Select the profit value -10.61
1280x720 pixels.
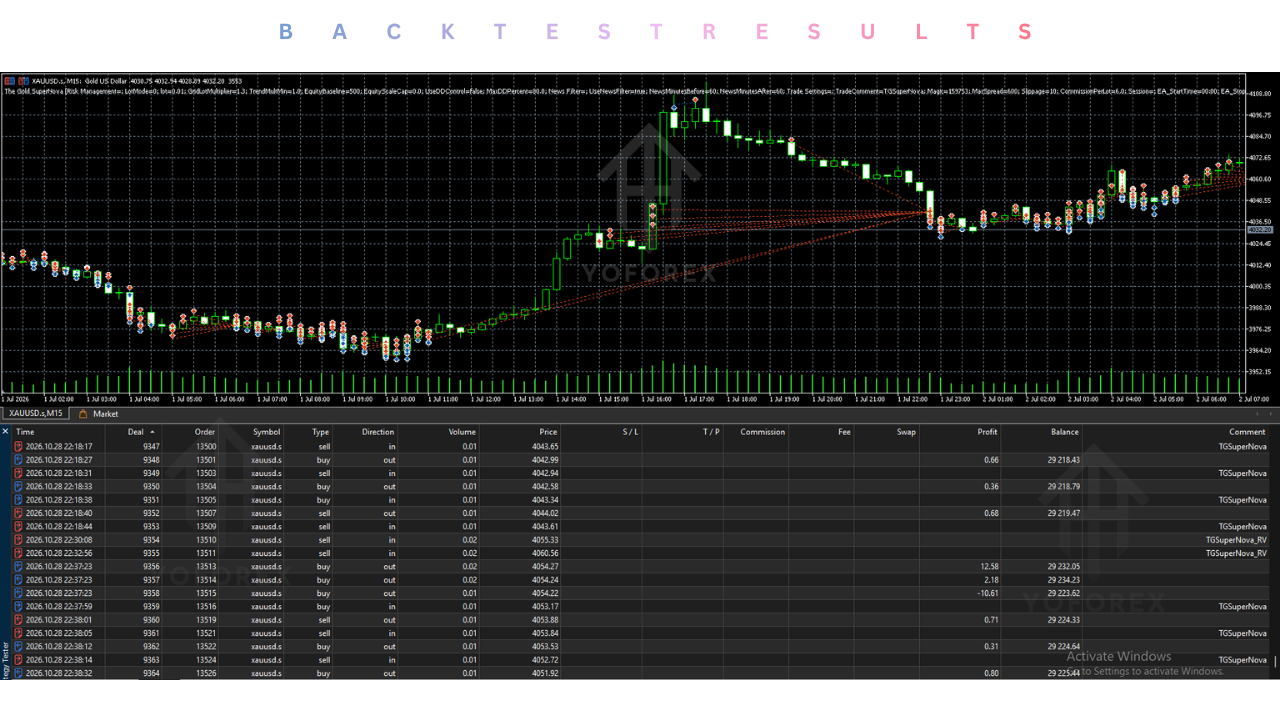tap(986, 593)
